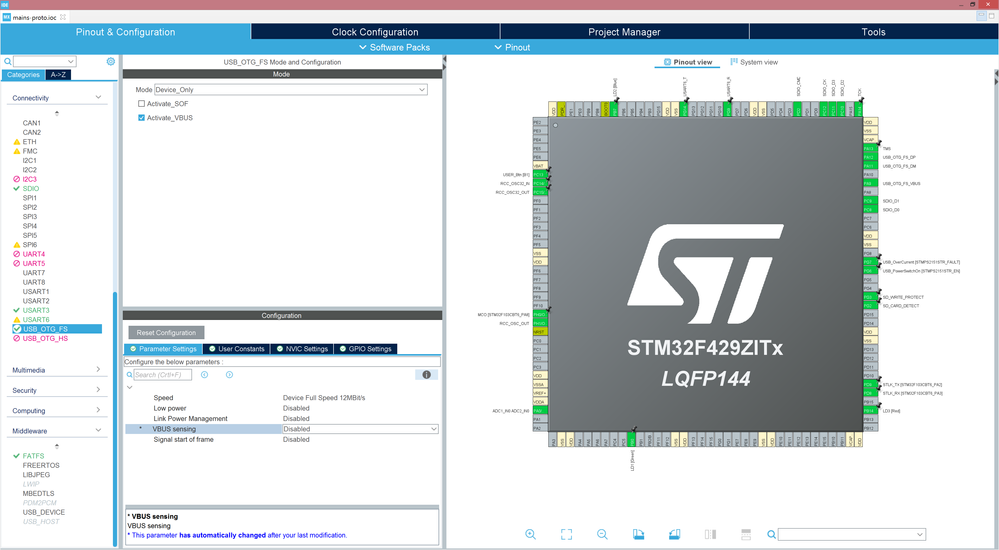Open NVIC Settings tab
This screenshot has height=550, width=999.
click(x=302, y=349)
